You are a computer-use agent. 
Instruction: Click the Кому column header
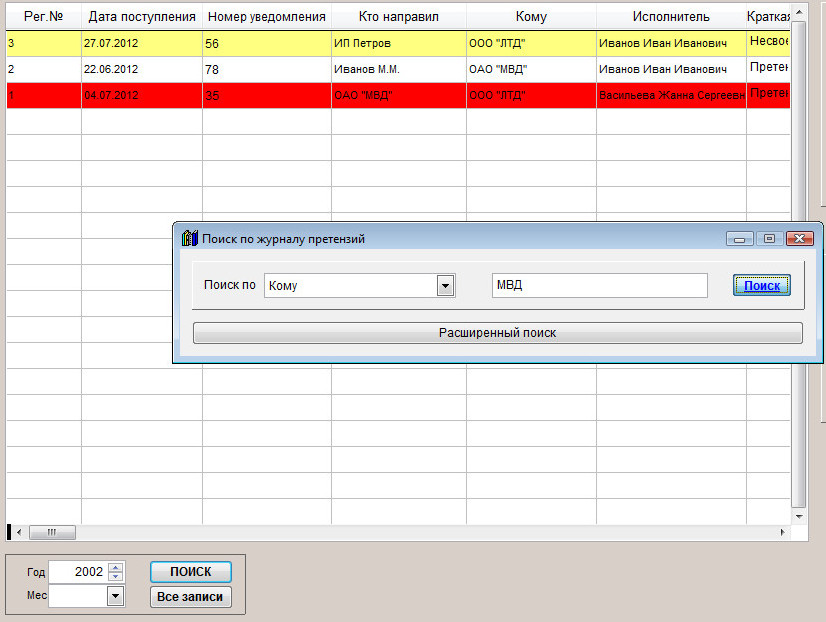(531, 16)
